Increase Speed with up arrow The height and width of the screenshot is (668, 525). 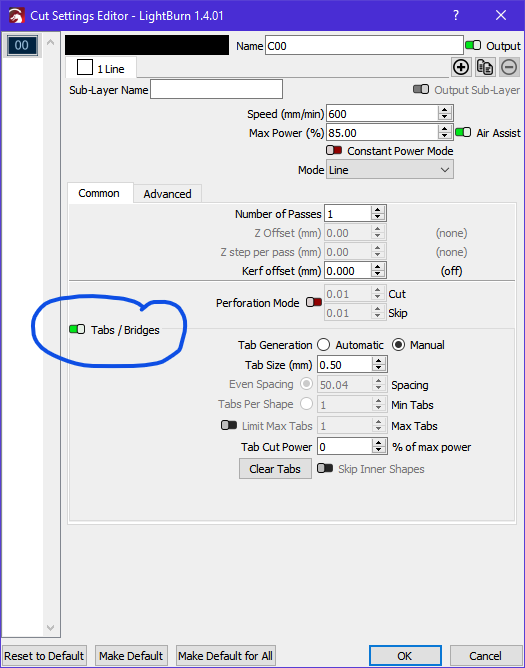pos(444,110)
